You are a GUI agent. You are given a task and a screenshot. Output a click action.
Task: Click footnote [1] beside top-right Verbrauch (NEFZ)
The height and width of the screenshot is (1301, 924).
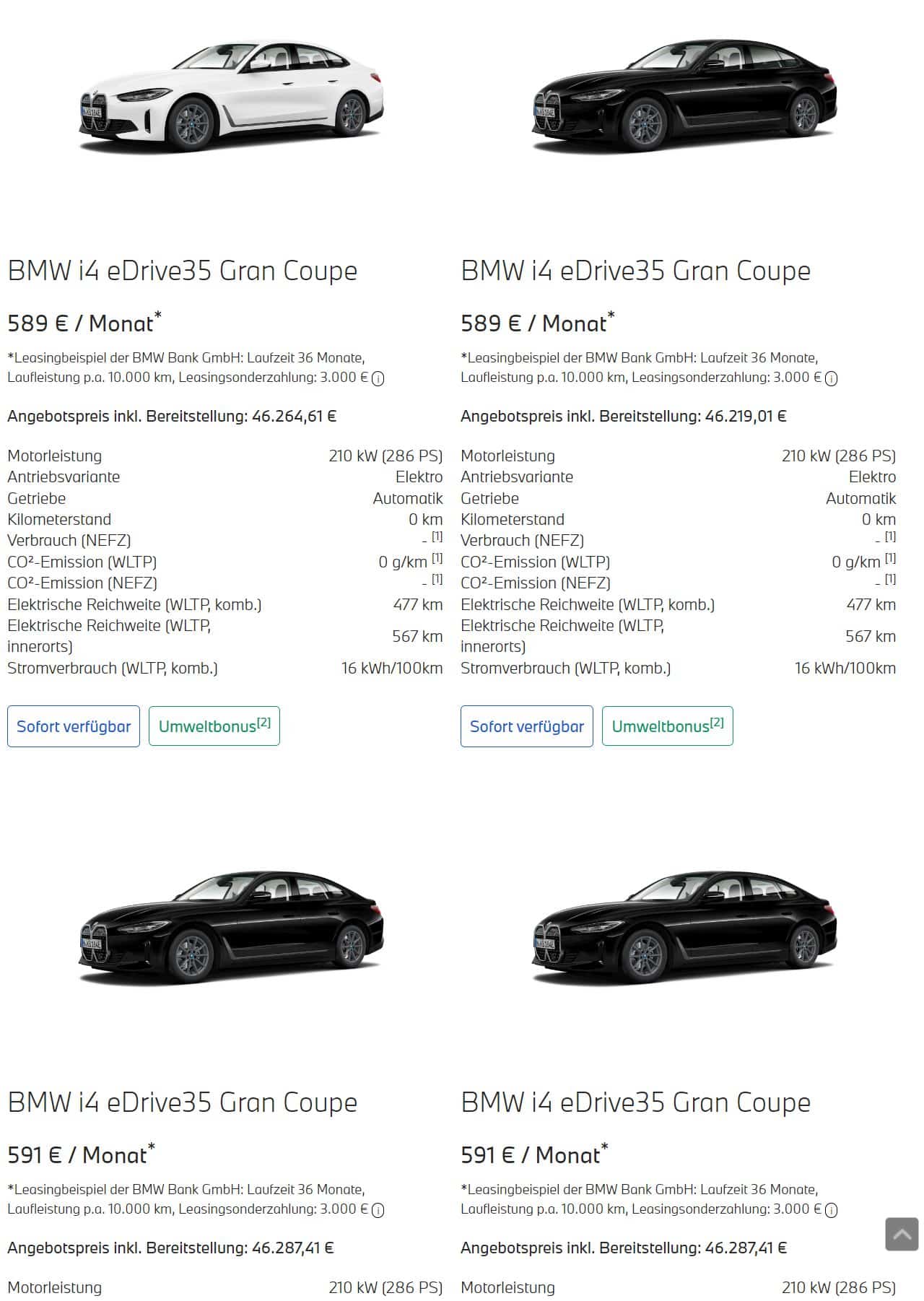890,536
